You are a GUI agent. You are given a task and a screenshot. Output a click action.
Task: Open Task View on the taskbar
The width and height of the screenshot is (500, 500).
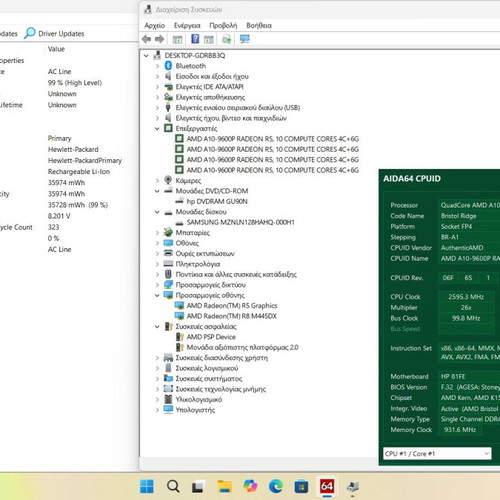(198, 487)
